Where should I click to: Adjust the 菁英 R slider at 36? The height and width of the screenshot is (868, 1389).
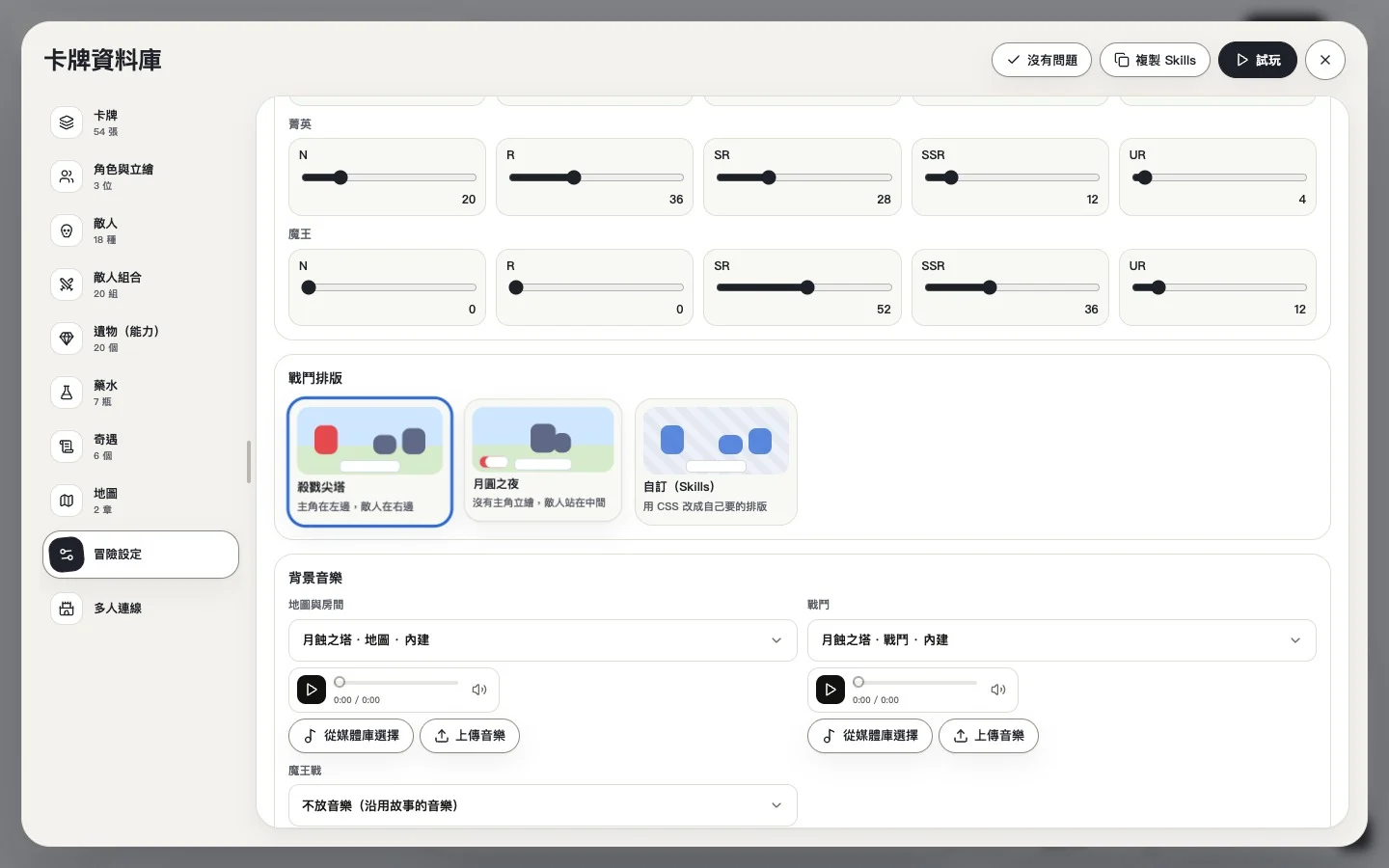[596, 177]
